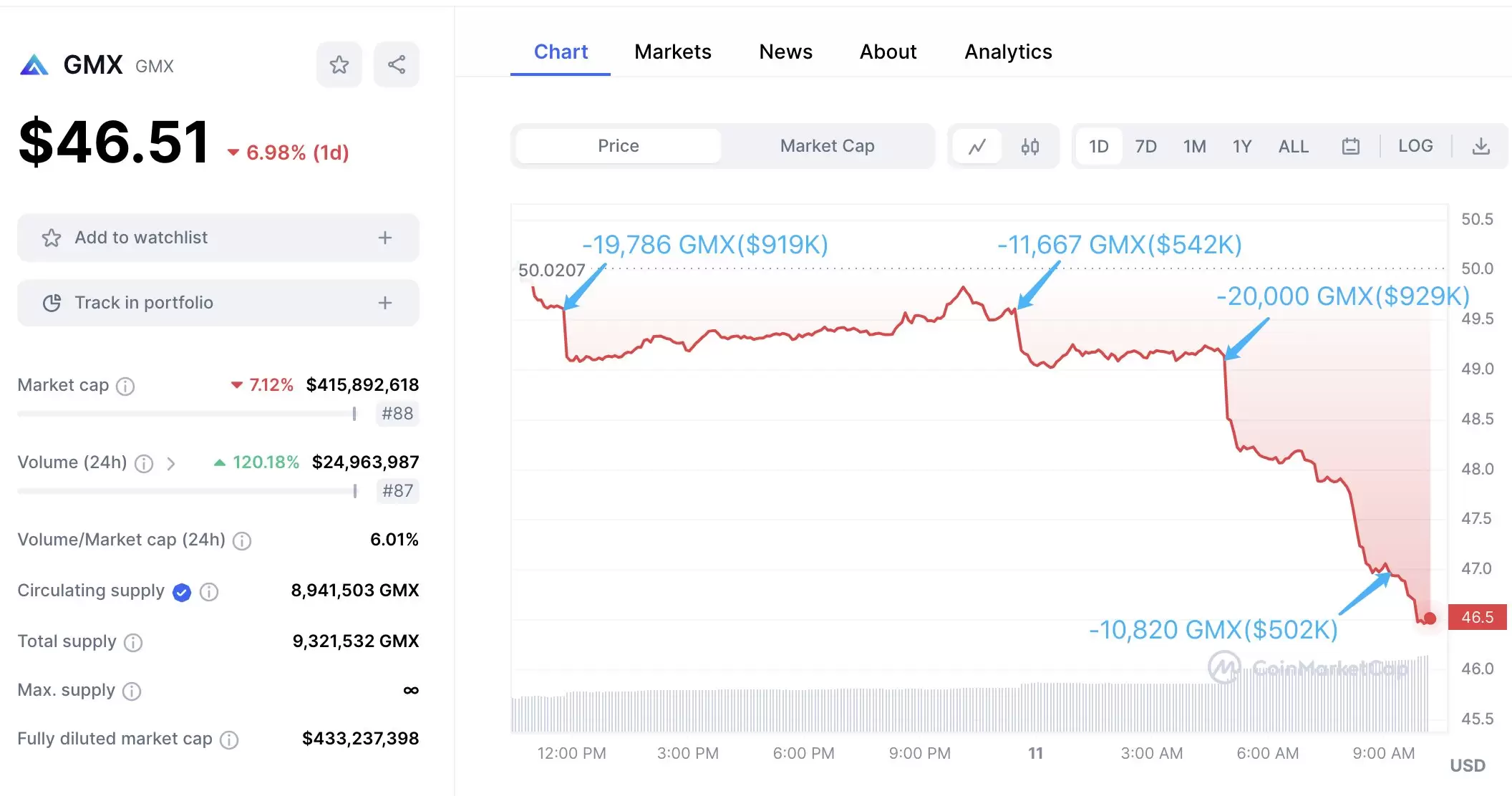Toggle chart to Market Cap view

coord(827,146)
